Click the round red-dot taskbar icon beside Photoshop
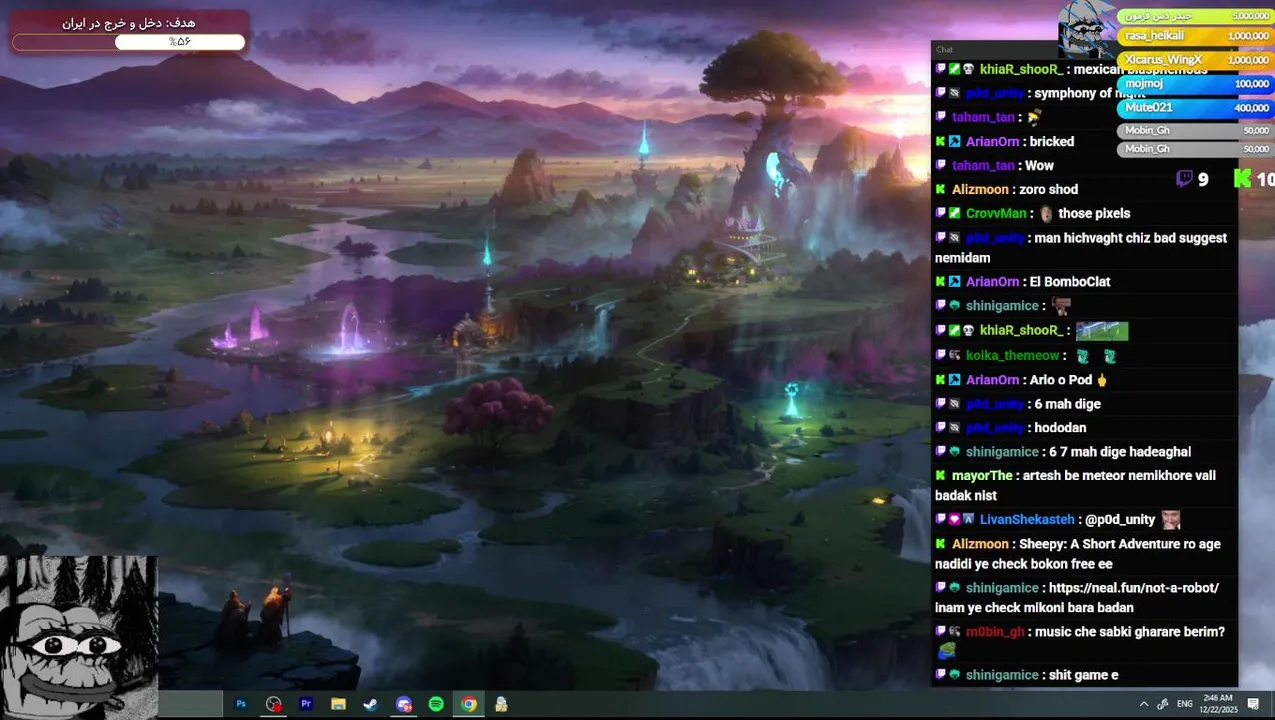The image size is (1275, 720). (x=274, y=704)
